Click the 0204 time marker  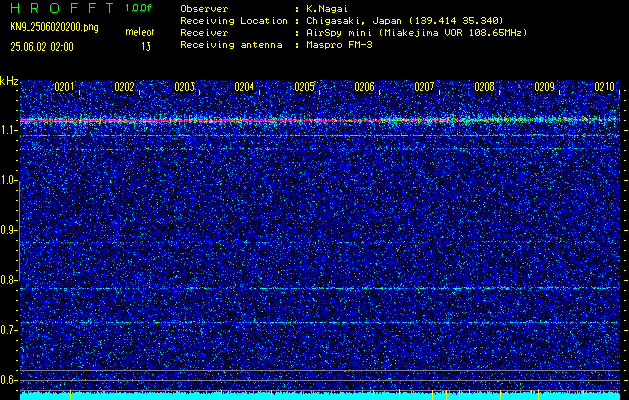(244, 87)
